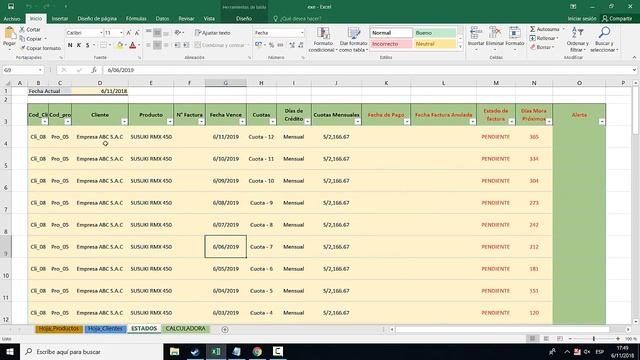
Task: Open the Borrar clear menu
Action: tap(542, 47)
